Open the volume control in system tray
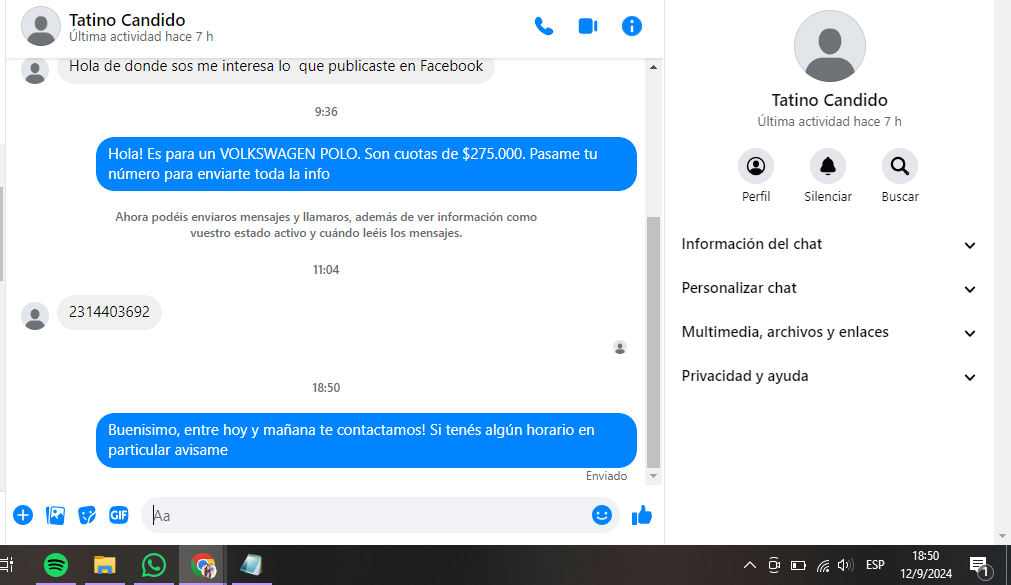This screenshot has height=585, width=1011. click(x=845, y=565)
